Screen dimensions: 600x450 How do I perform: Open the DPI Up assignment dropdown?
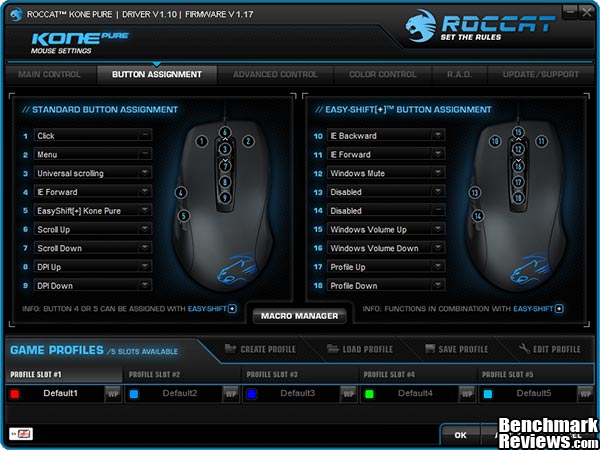[x=93, y=267]
